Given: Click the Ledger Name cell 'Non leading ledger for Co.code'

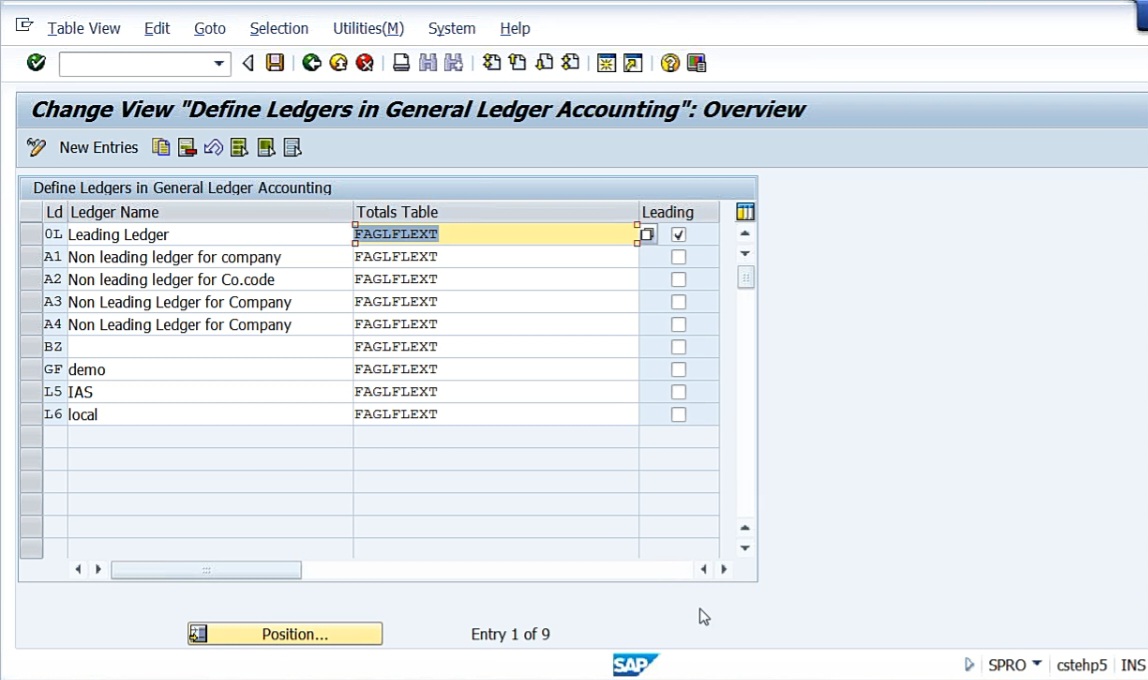Looking at the screenshot, I should [210, 280].
